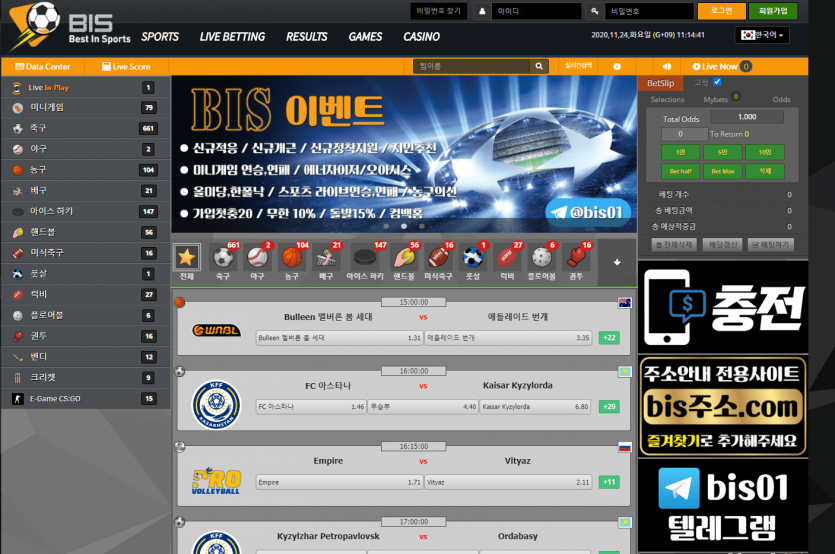
Task: Open the RESULTS menu
Action: [x=307, y=37]
